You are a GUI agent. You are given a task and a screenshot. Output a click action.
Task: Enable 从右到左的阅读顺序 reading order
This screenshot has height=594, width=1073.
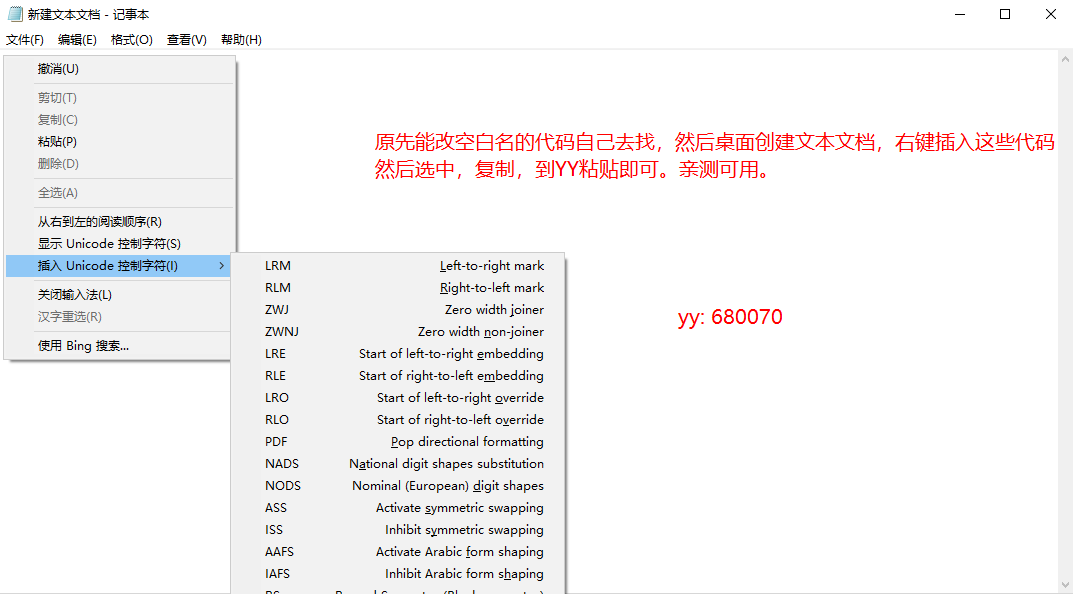click(100, 221)
